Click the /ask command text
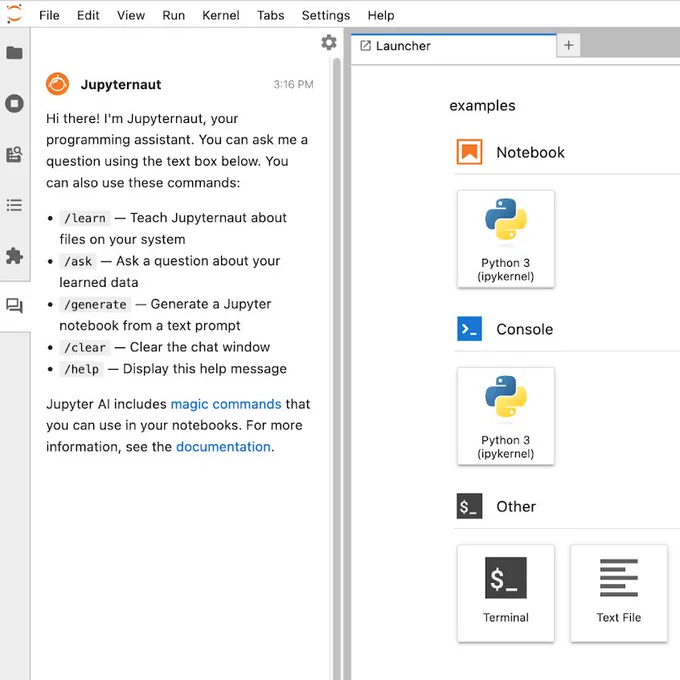 [78, 261]
